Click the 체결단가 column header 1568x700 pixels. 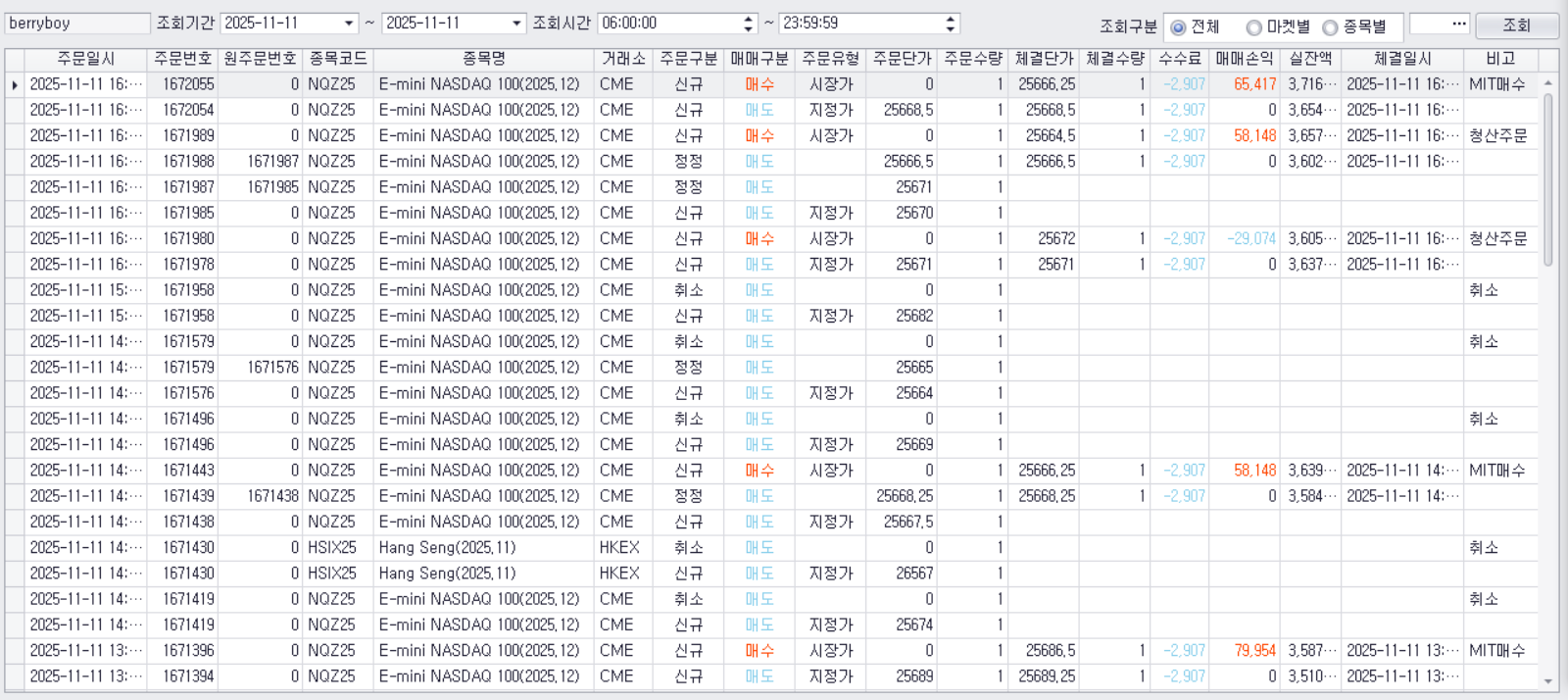(x=1045, y=59)
